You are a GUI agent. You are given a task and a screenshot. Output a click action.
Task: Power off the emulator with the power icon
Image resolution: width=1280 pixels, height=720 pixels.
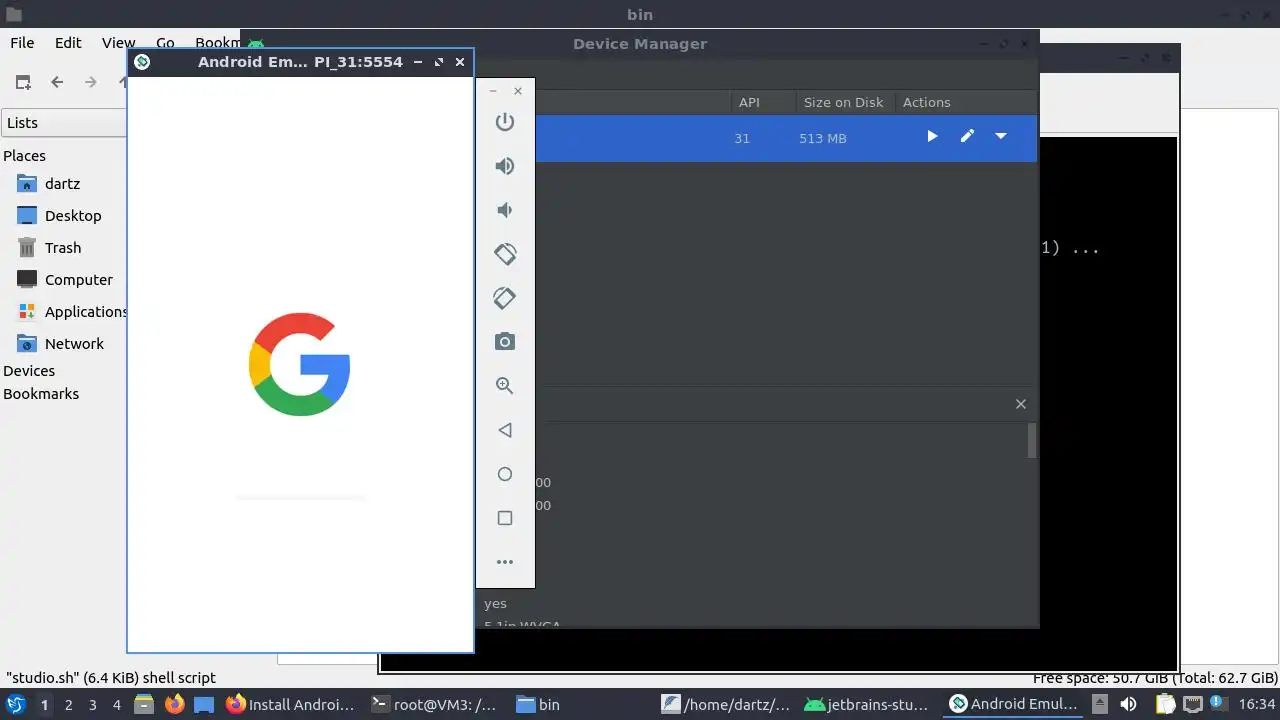point(505,122)
